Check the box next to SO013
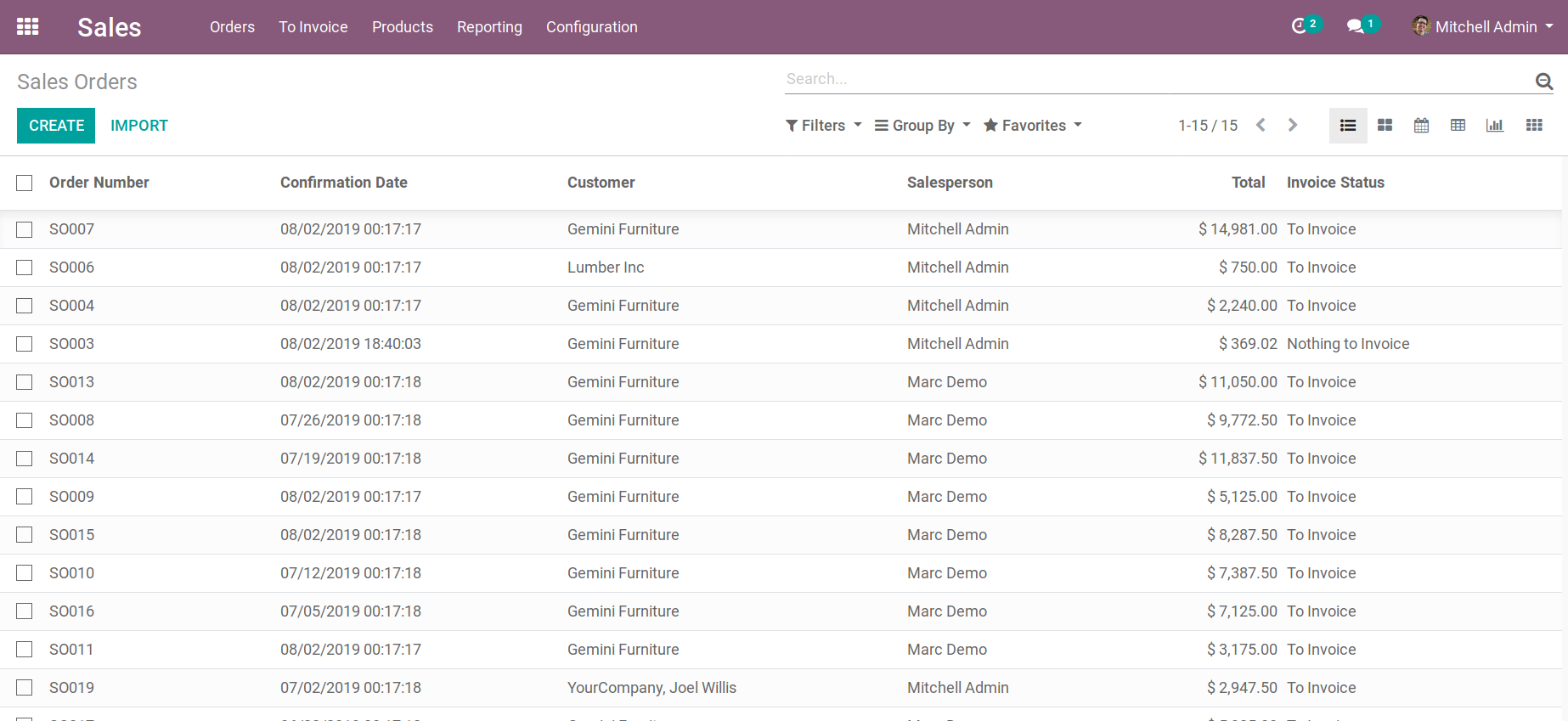 coord(25,382)
